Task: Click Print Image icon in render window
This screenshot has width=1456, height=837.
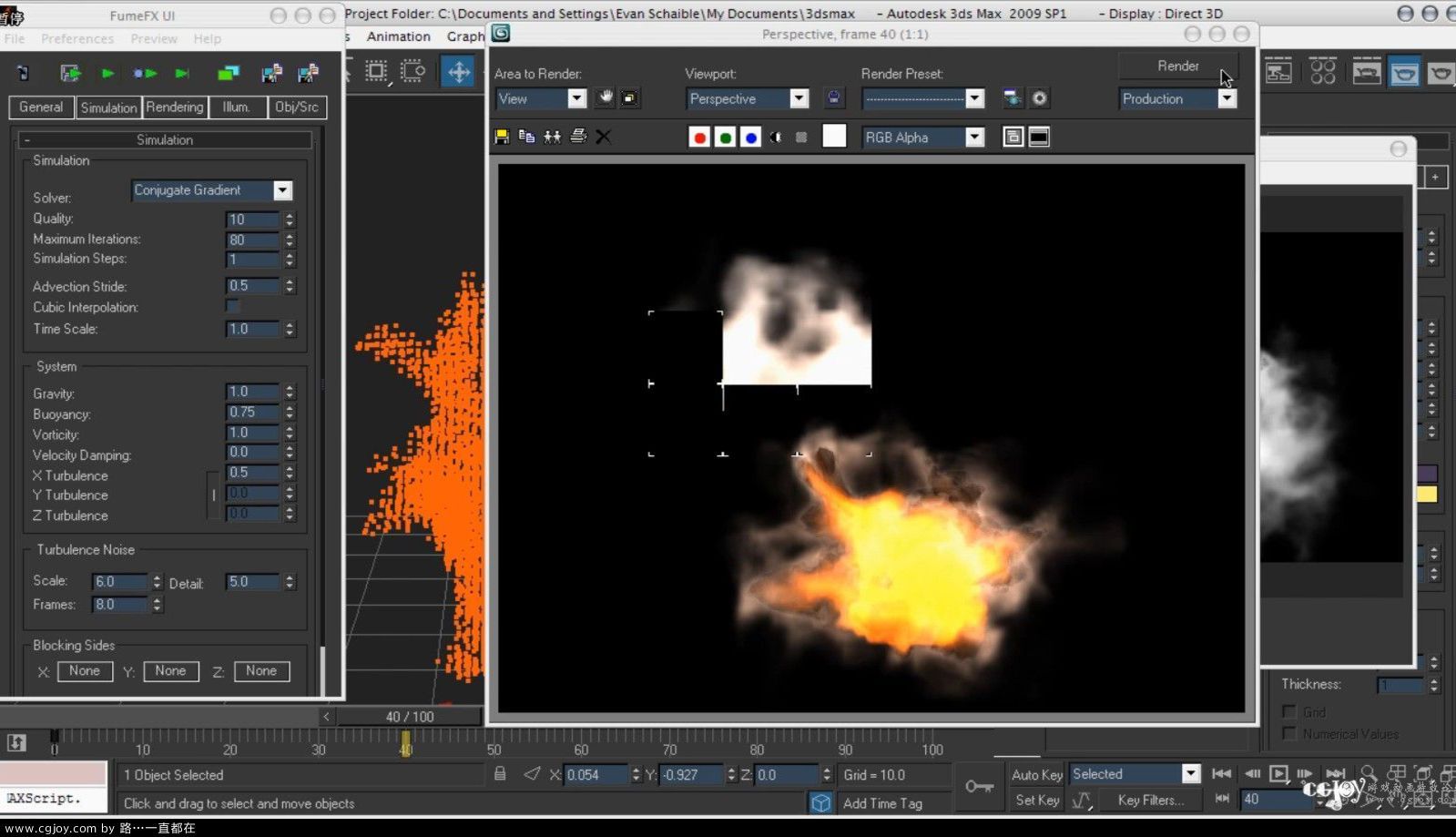Action: tap(577, 137)
